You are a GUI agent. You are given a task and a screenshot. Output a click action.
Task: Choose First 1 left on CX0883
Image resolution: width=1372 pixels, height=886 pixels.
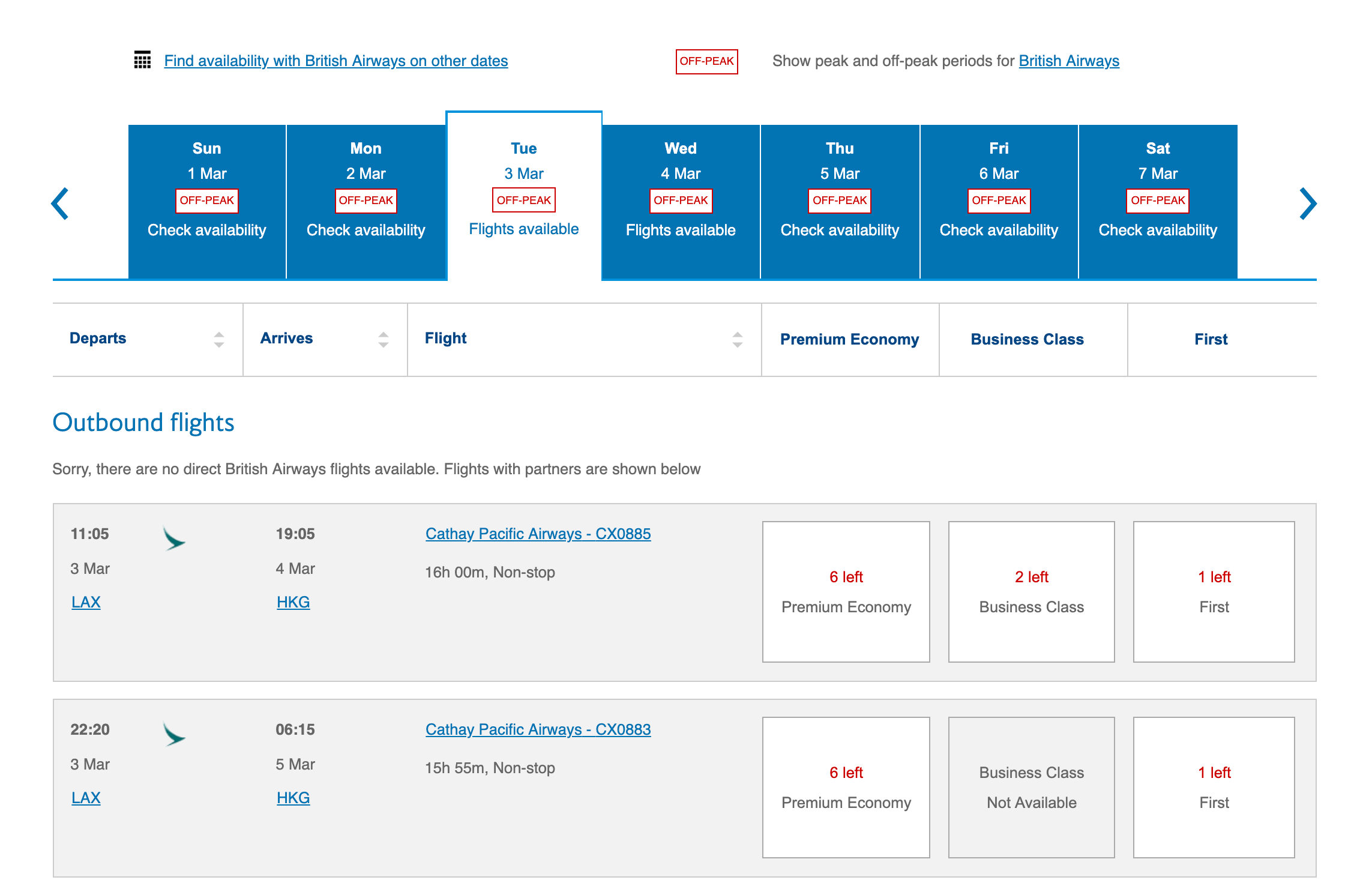[x=1214, y=787]
